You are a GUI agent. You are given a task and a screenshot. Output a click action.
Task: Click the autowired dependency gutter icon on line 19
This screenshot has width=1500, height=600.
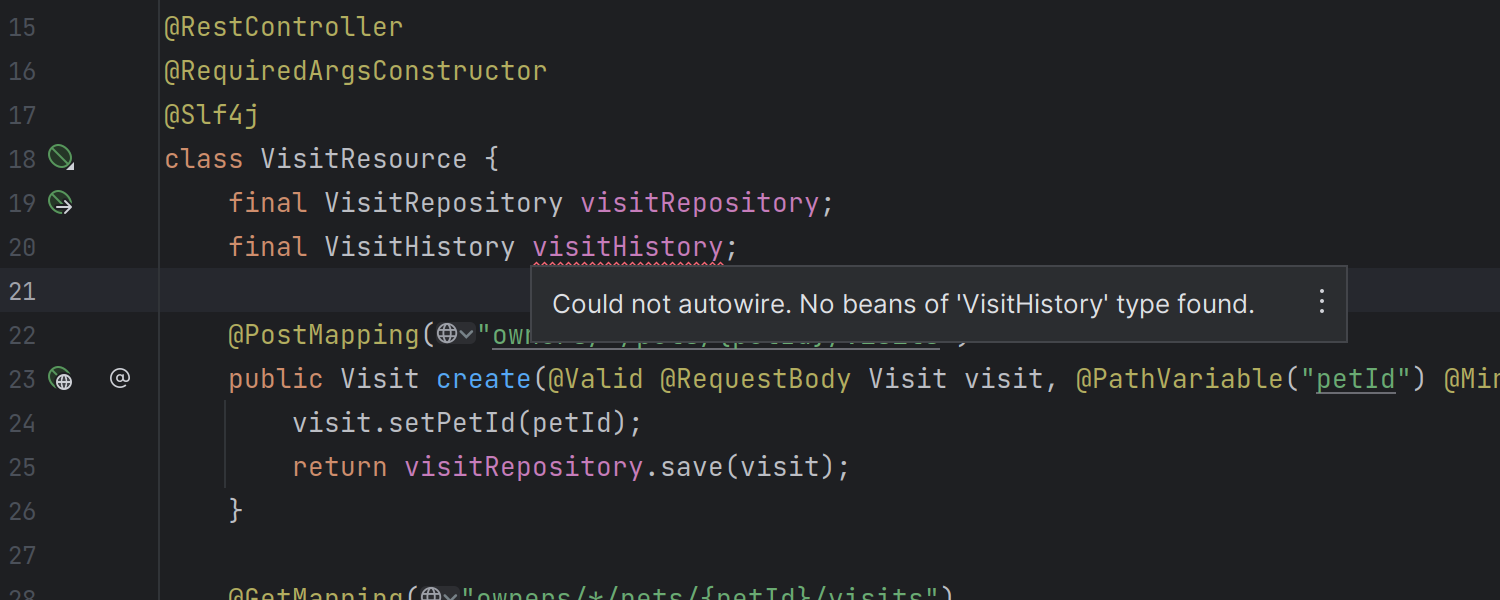point(61,203)
